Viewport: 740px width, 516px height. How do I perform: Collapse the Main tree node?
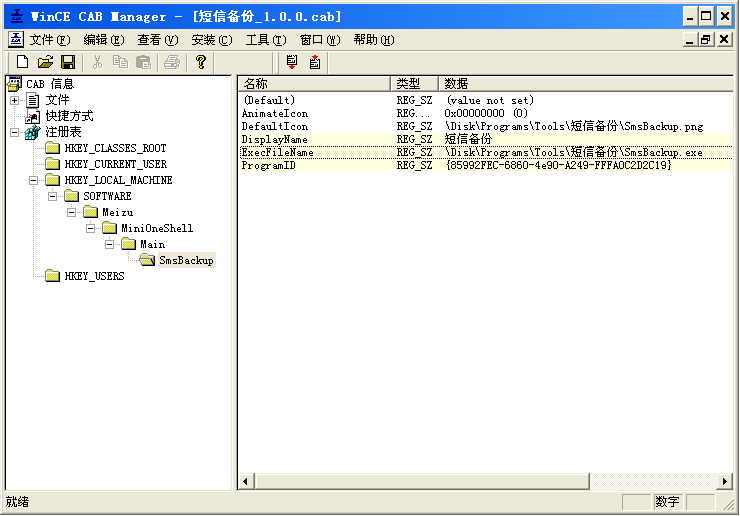(109, 245)
